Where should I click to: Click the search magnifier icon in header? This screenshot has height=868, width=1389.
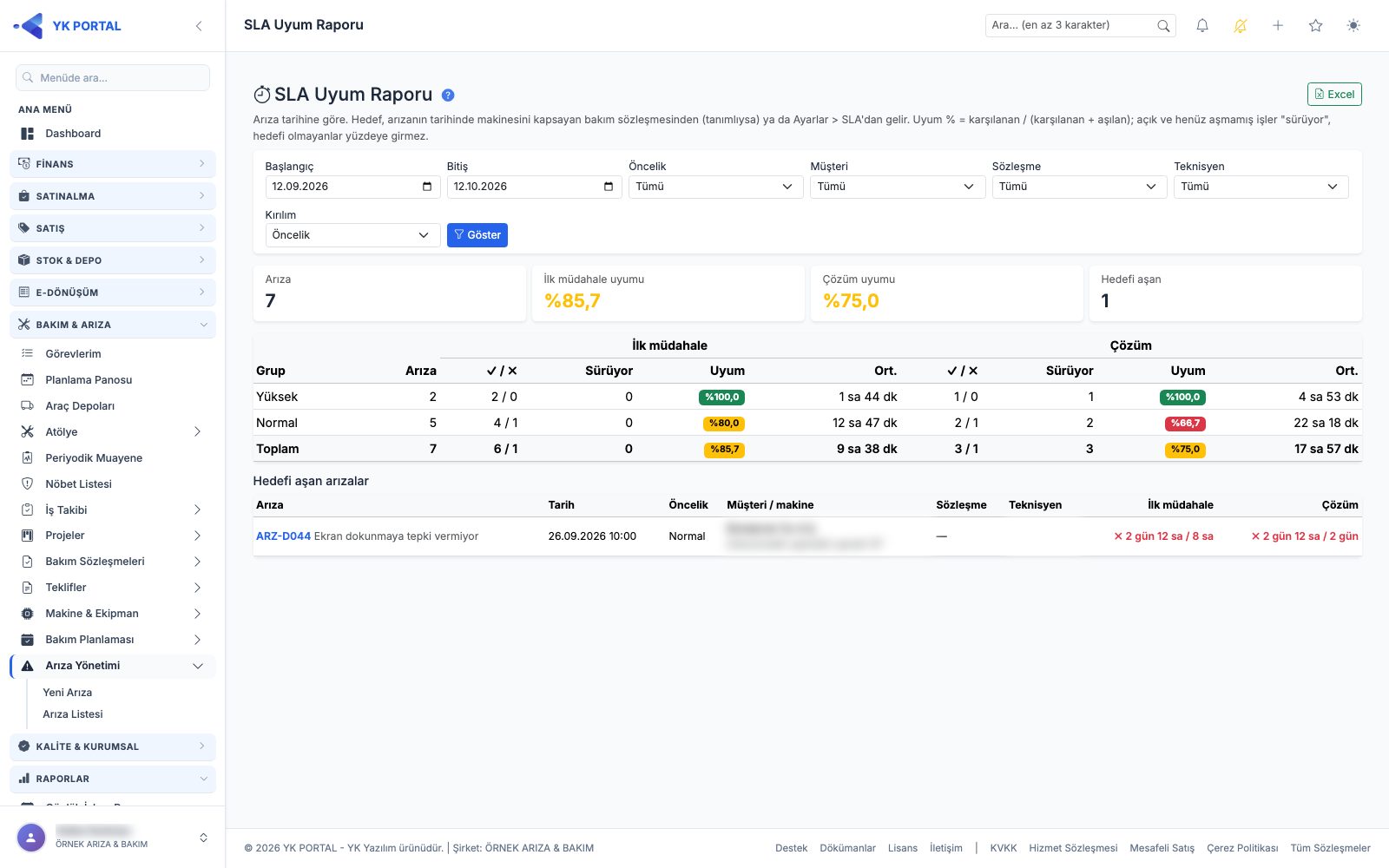coord(1163,26)
